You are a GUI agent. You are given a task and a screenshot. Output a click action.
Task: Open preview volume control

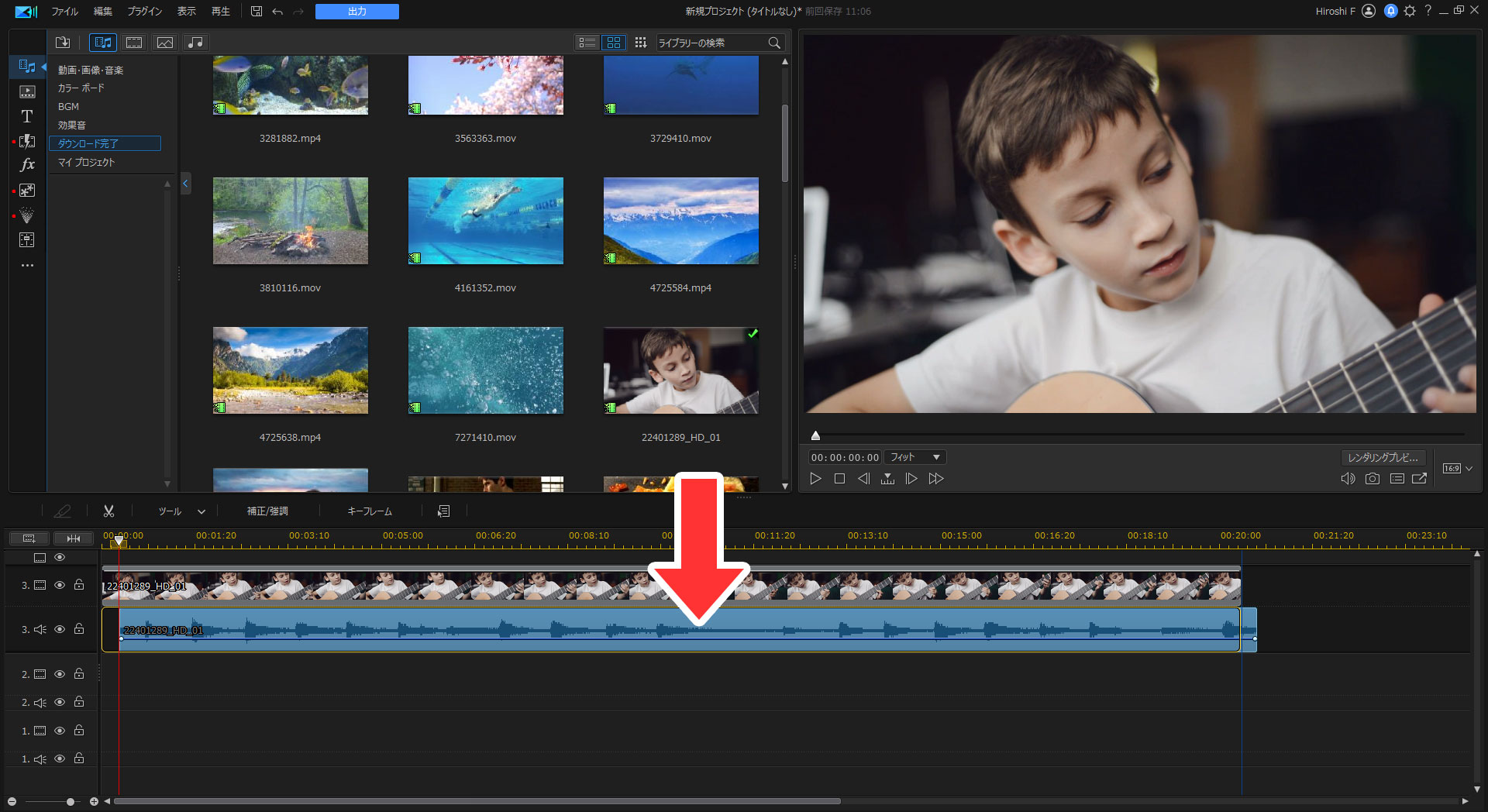1348,479
